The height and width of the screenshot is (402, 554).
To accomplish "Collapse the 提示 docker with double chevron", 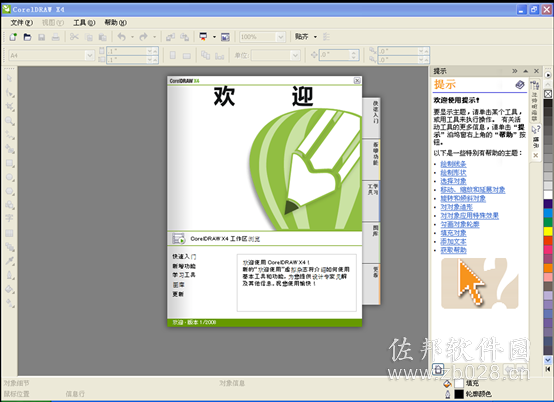I will coord(515,71).
